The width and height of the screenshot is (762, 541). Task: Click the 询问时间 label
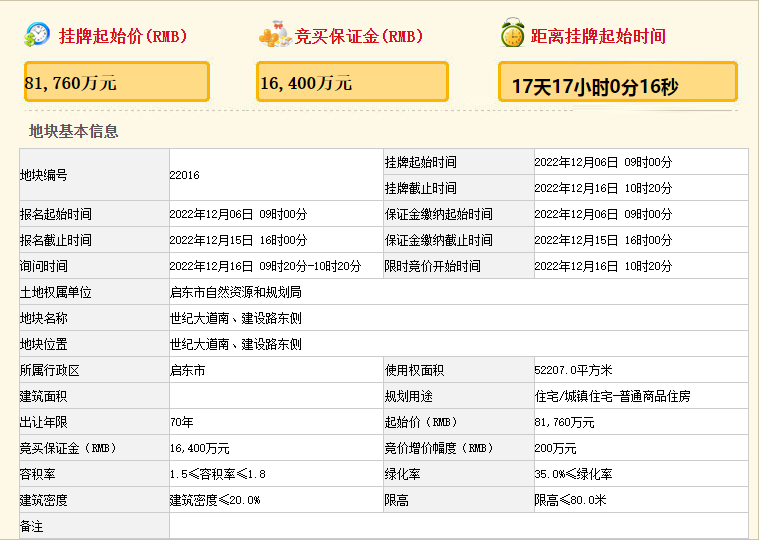[44, 266]
